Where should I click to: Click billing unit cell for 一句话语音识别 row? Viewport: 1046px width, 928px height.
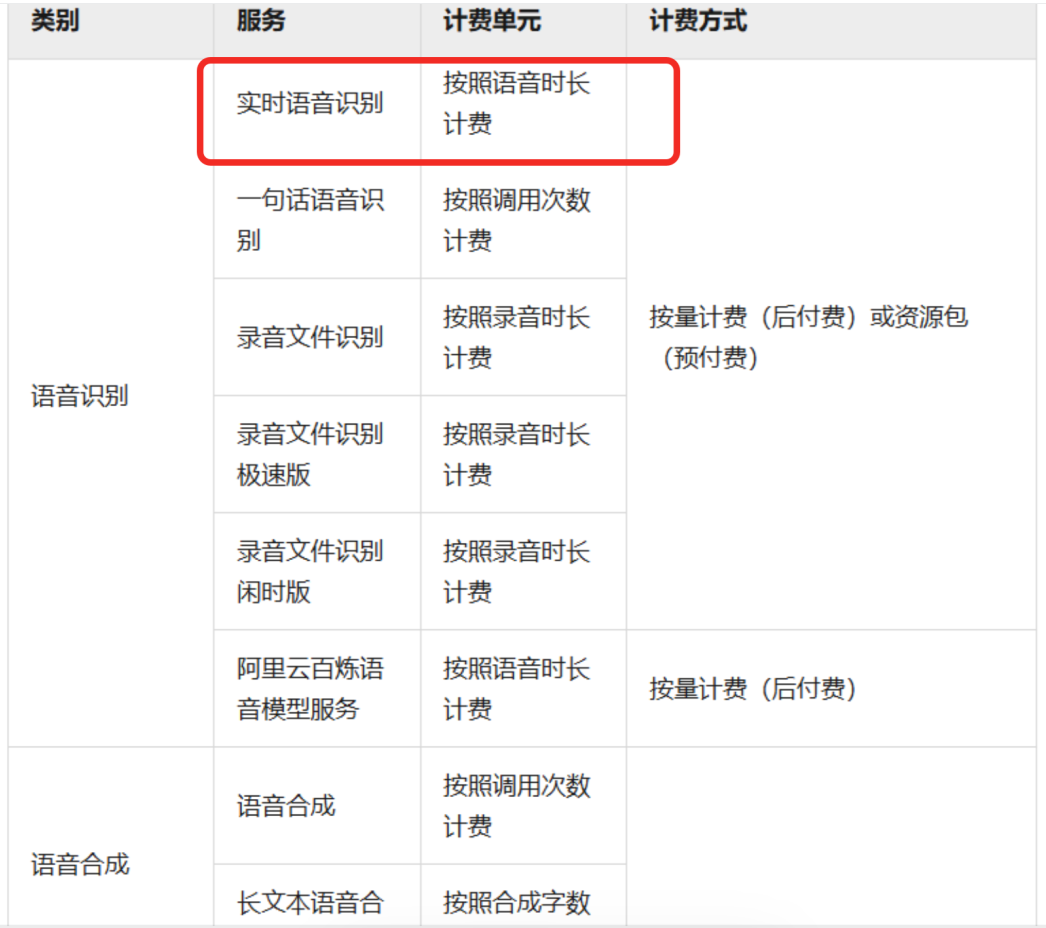pos(517,220)
